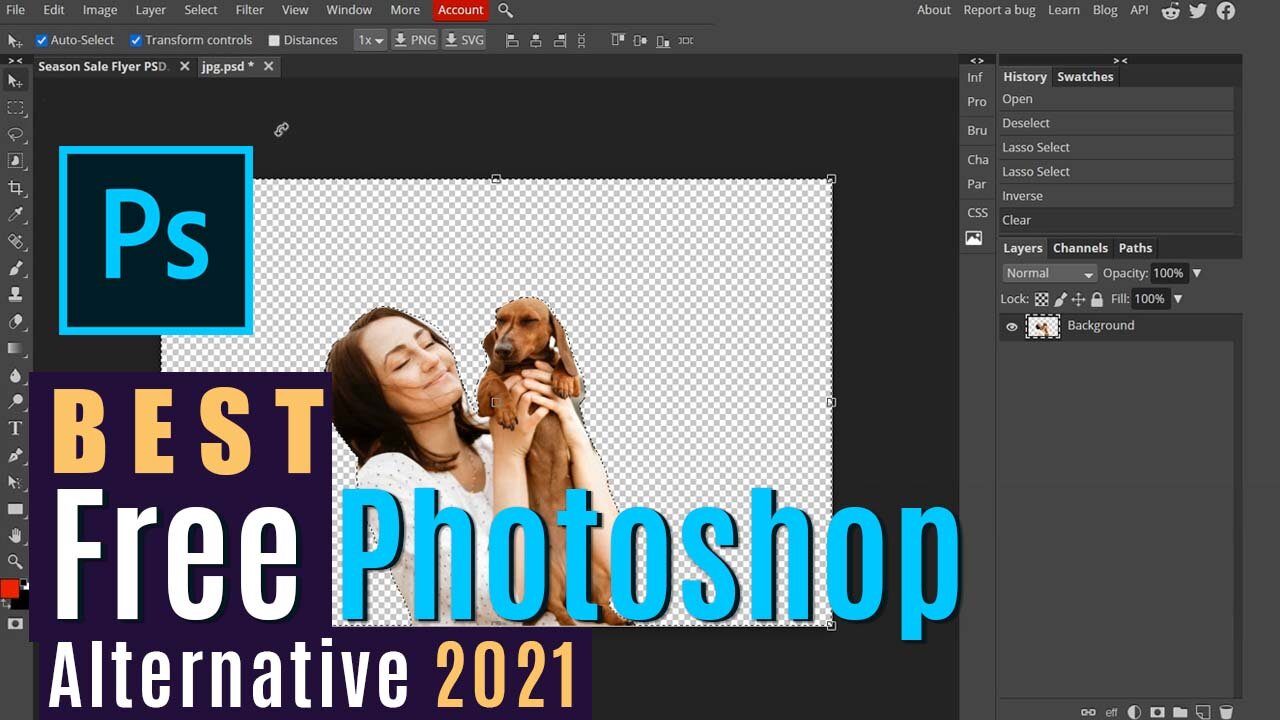Select the Path Select tool
Screen dimensions: 1280x720
15,482
